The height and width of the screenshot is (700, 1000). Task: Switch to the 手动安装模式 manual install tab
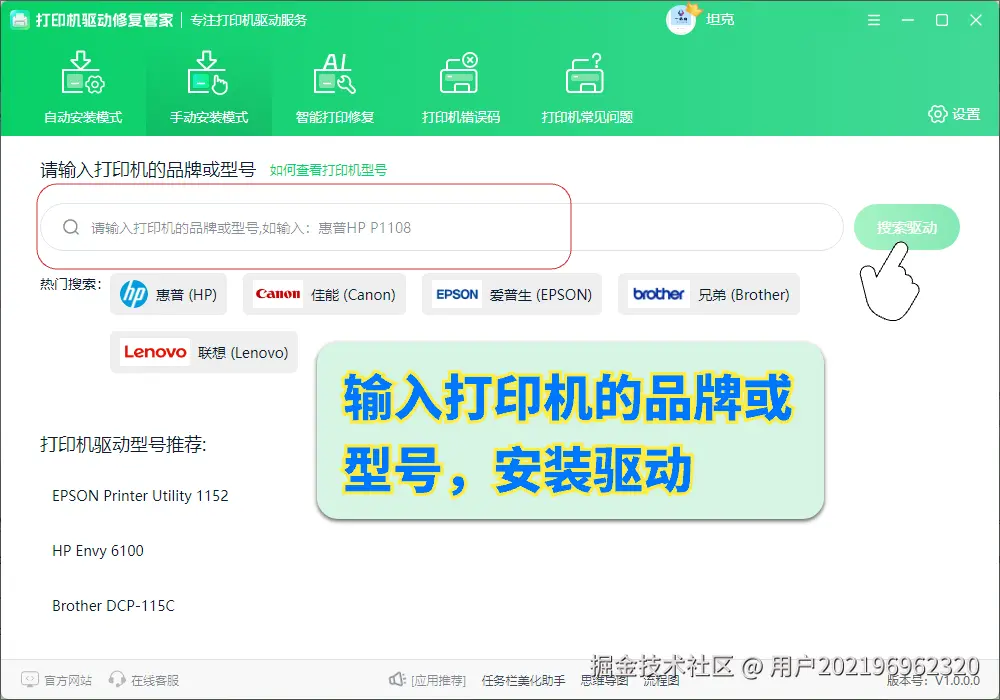click(x=209, y=89)
